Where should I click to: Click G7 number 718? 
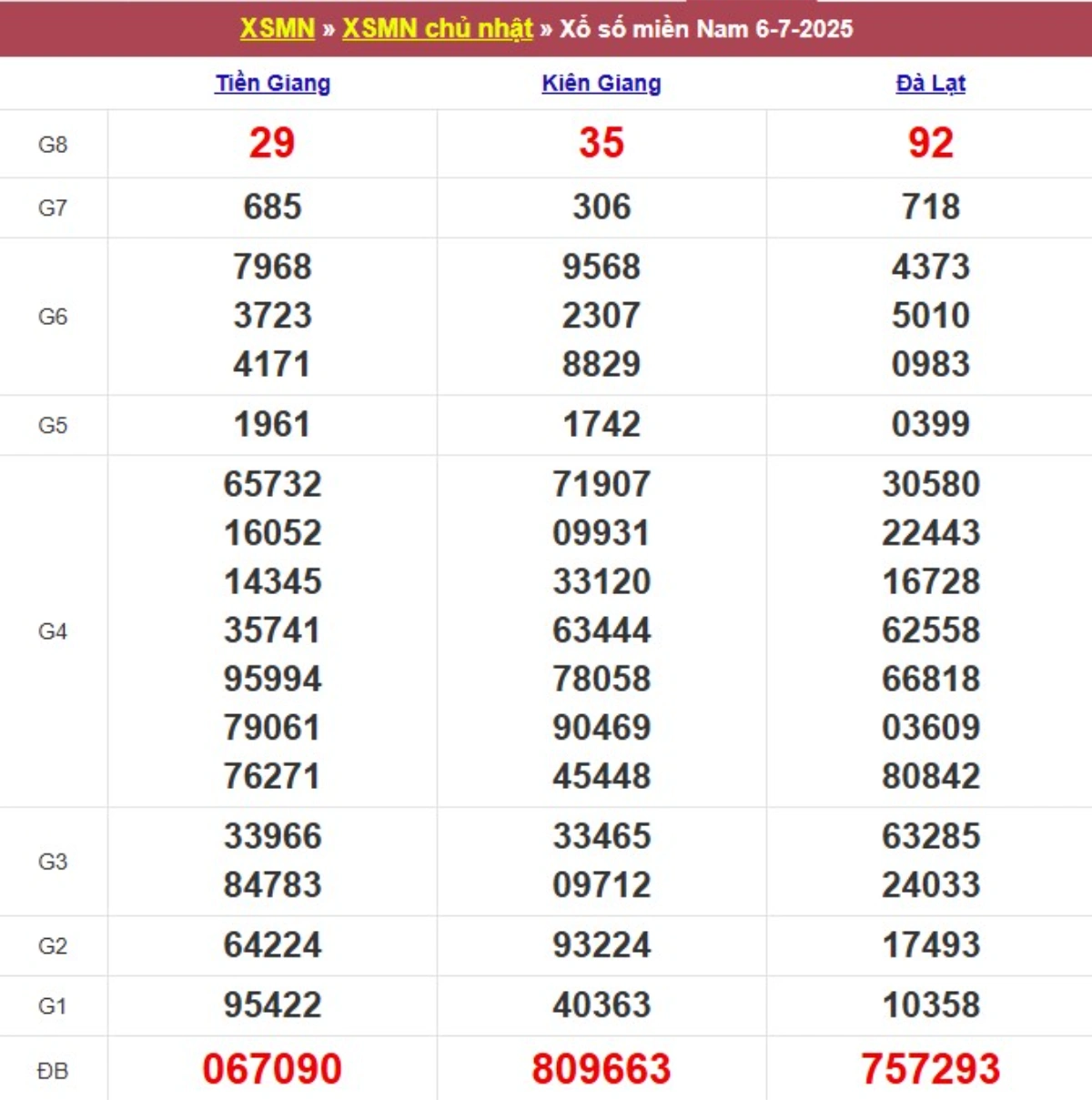931,207
